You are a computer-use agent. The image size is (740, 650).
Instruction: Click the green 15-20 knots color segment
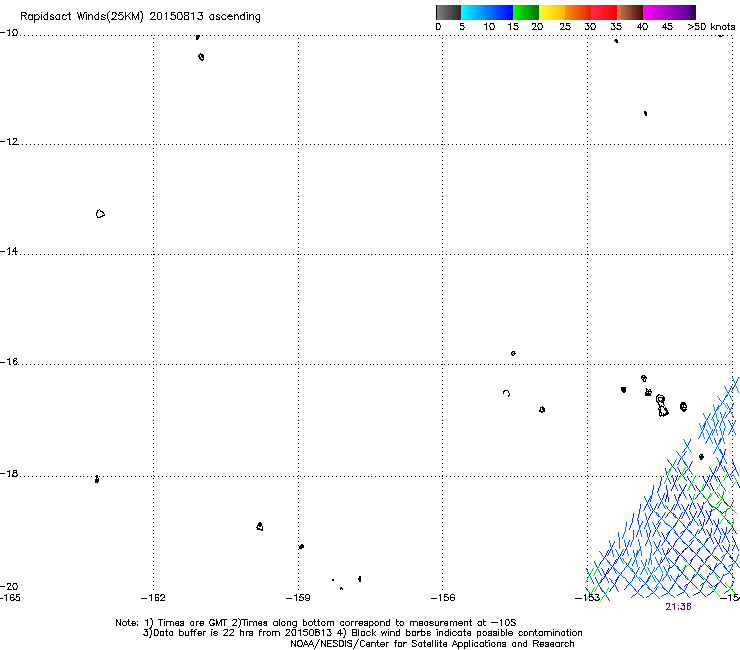coord(526,12)
